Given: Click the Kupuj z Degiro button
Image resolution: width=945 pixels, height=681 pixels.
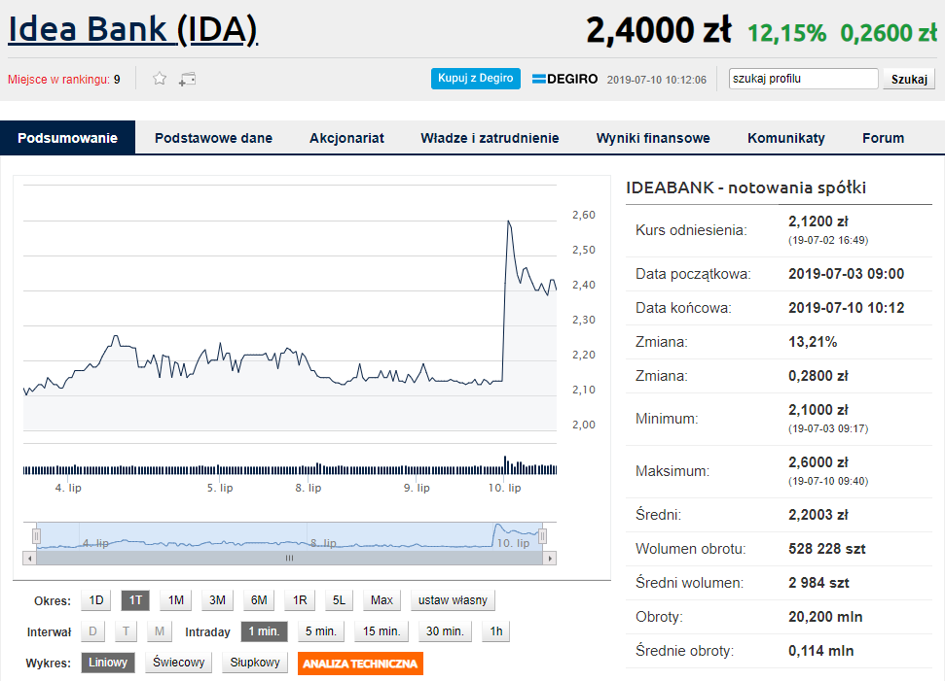Looking at the screenshot, I should click(x=476, y=78).
